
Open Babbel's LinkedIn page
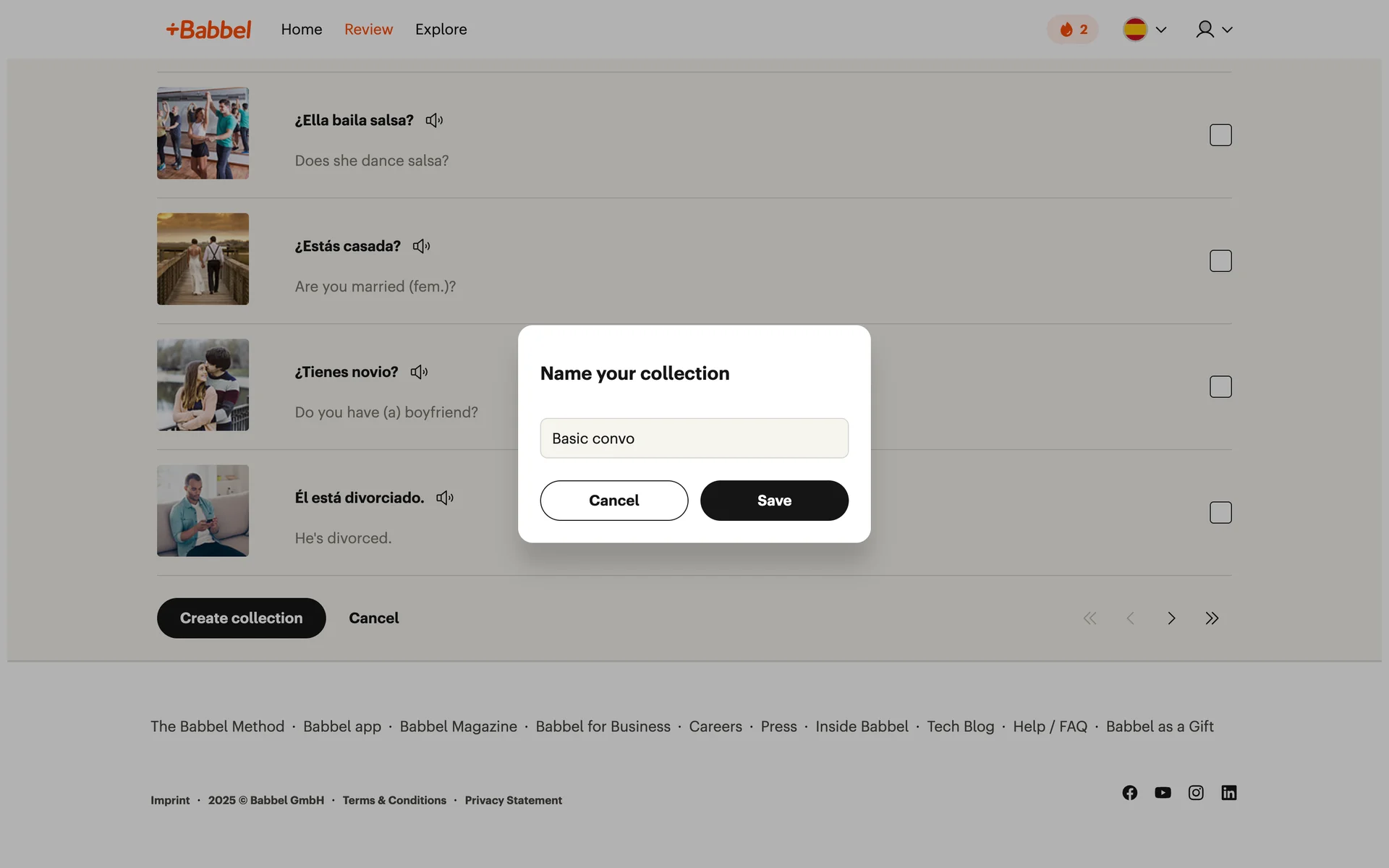pos(1228,793)
